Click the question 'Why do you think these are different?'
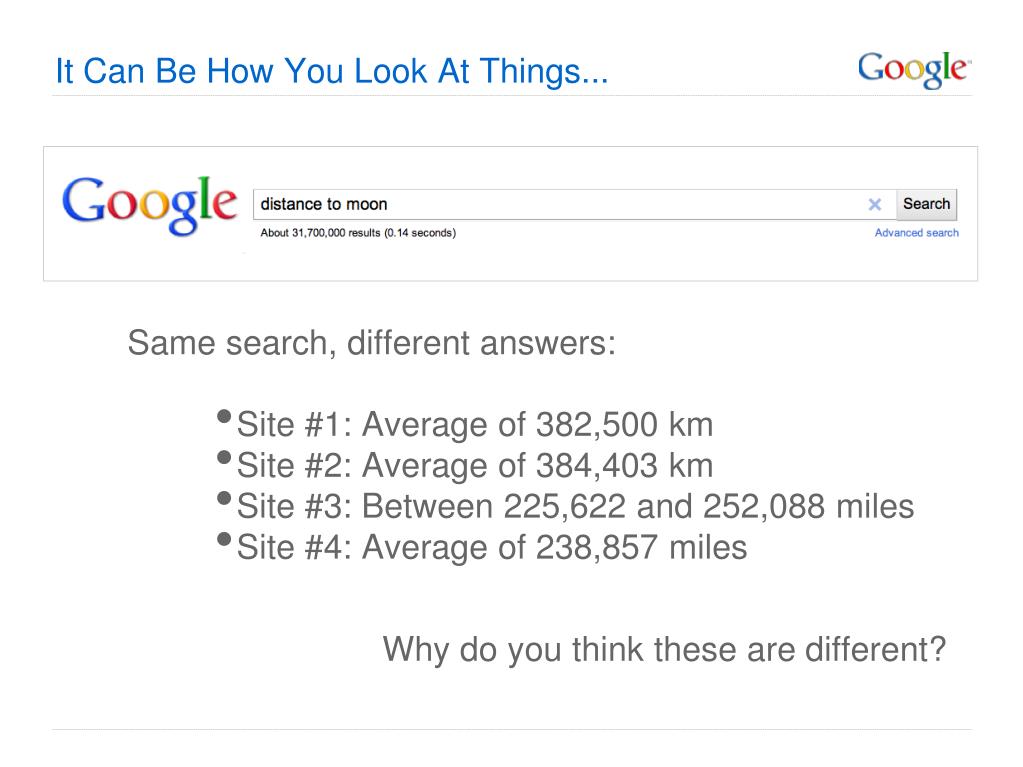1023x767 pixels. tap(664, 650)
